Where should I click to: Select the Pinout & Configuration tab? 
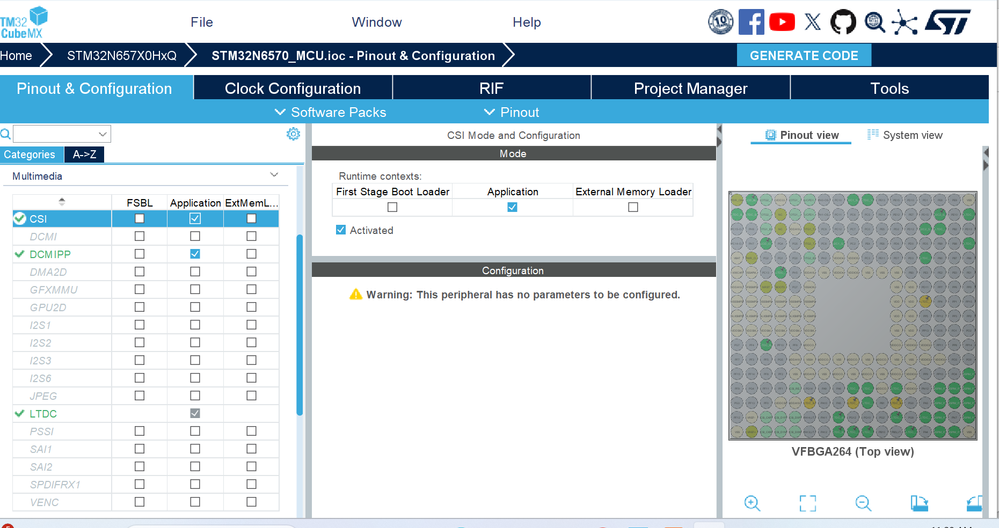96,89
